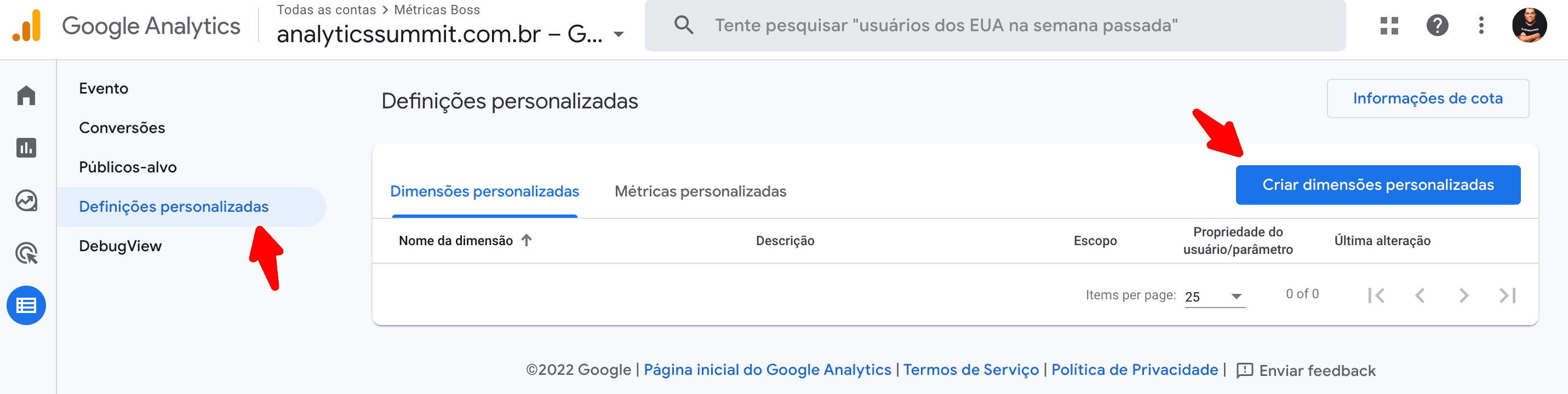Click the next page pagination arrow

1463,296
